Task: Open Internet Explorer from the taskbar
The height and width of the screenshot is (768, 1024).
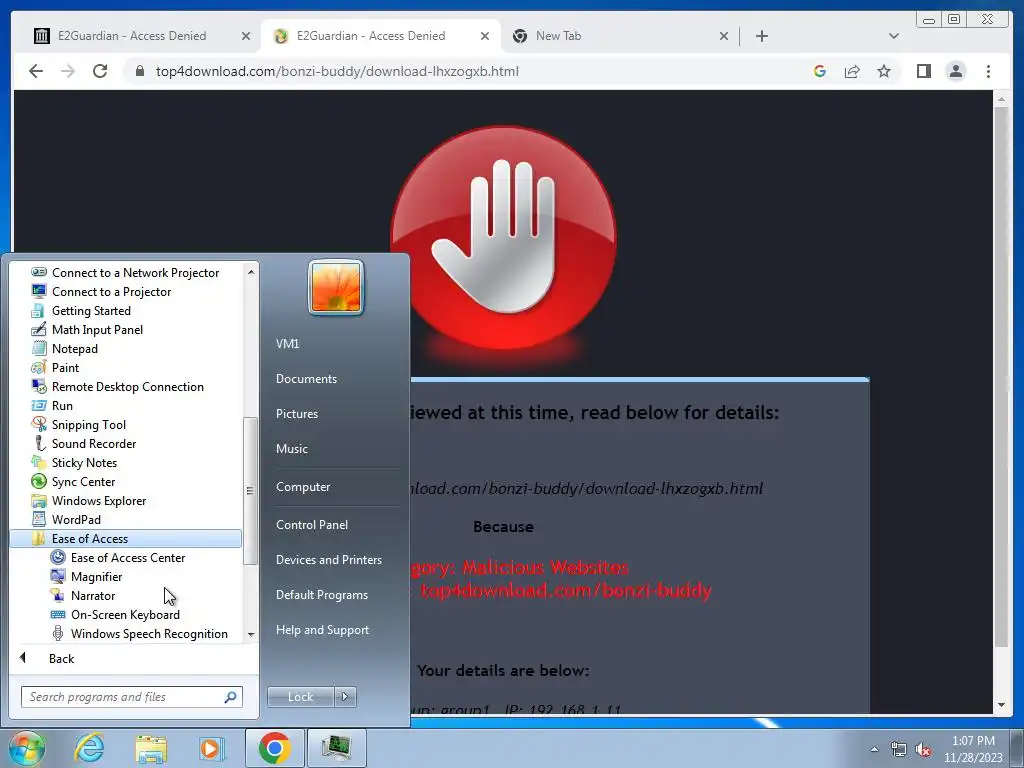Action: point(89,748)
